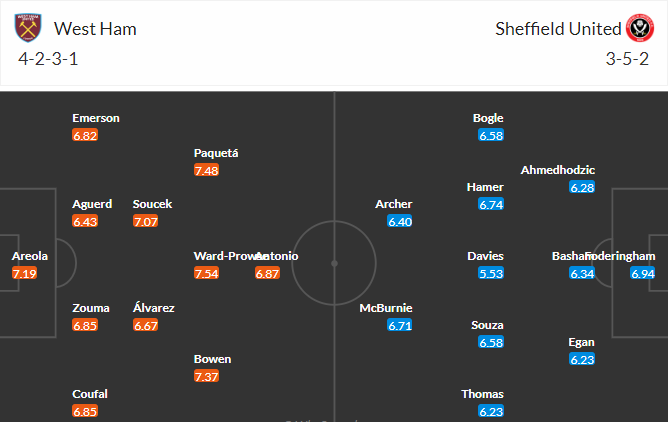
Task: Open the West Ham team name link
Action: [95, 29]
